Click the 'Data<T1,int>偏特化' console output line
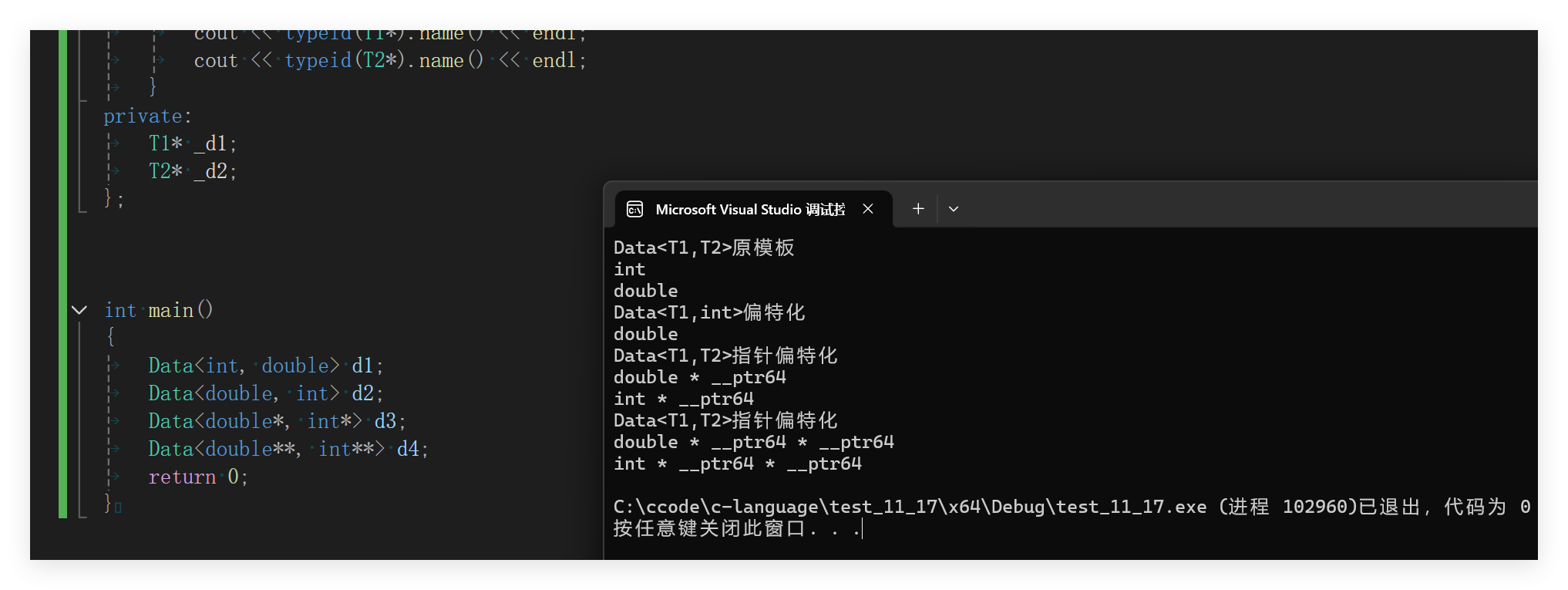1568x590 pixels. pyautogui.click(x=709, y=312)
